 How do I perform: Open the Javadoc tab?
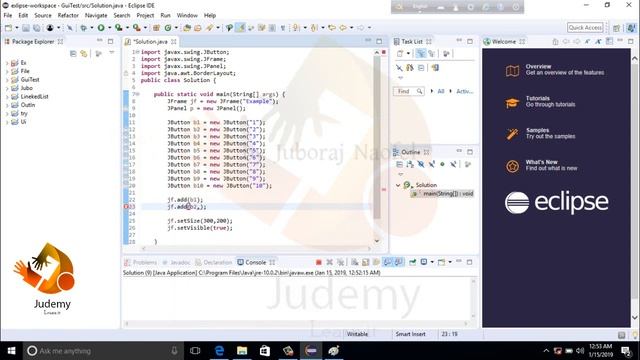tap(176, 262)
